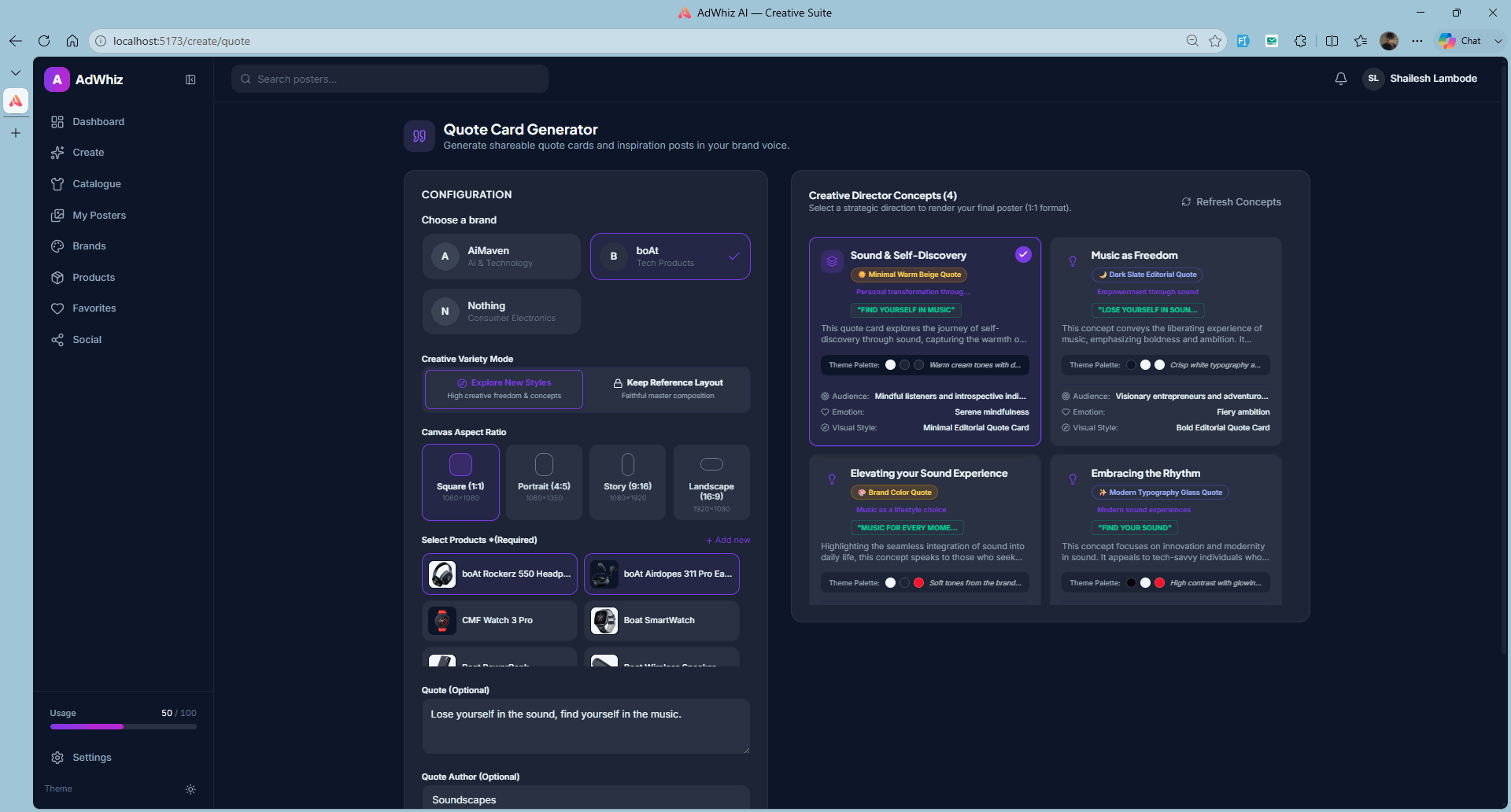Viewport: 1511px width, 812px height.
Task: Click the Usage progress bar
Action: pos(124,727)
